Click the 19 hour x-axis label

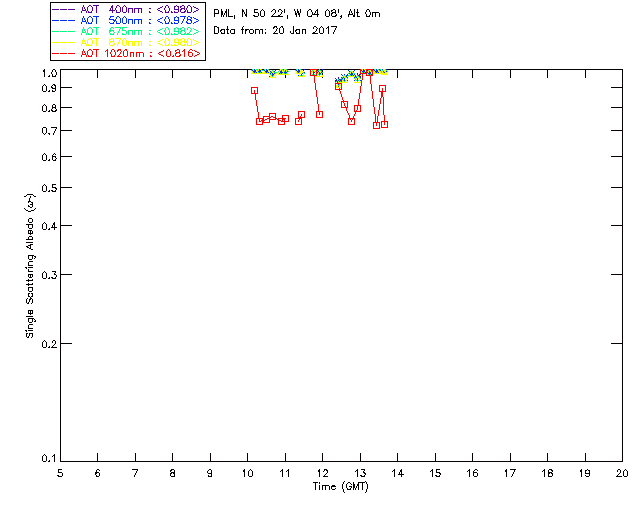[585, 473]
